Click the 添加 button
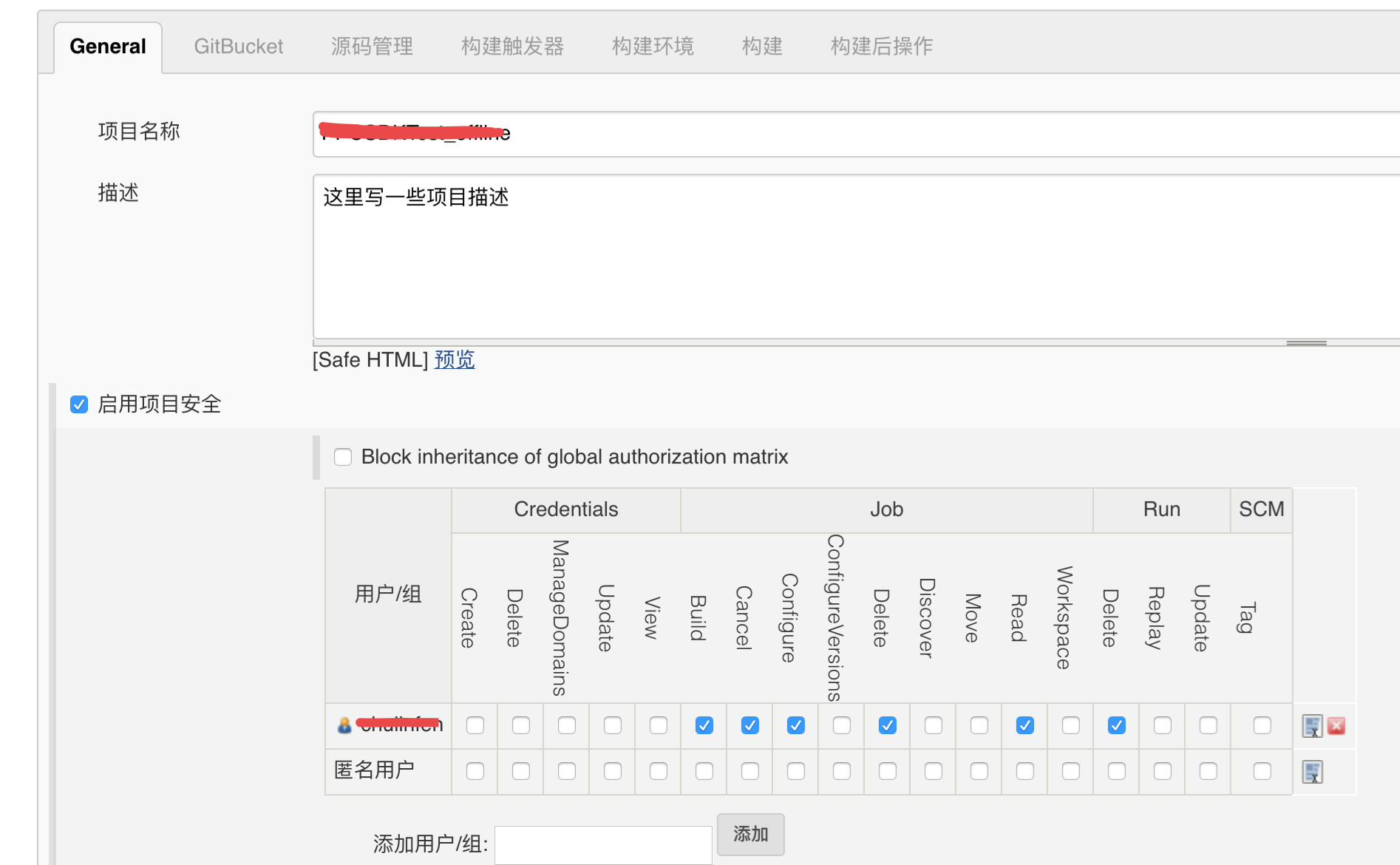Viewport: 1400px width, 865px height. pyautogui.click(x=750, y=835)
